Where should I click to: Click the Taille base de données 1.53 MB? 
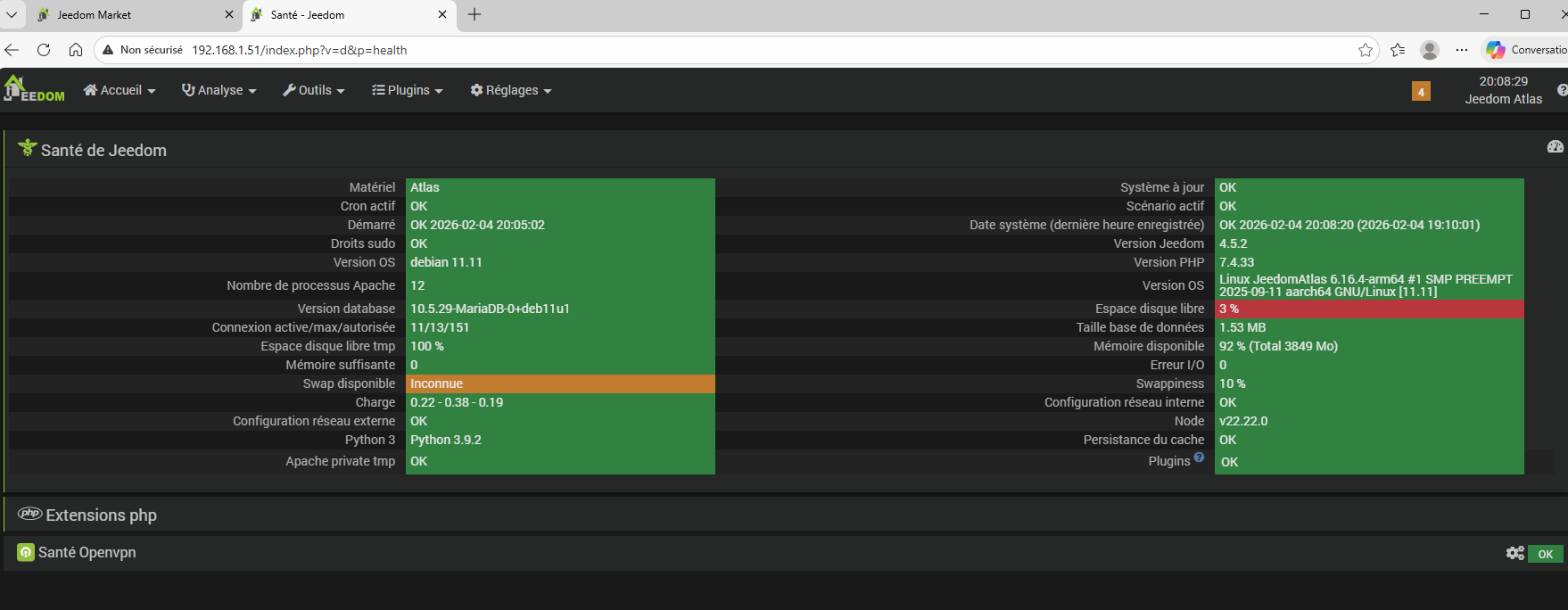tap(1369, 327)
